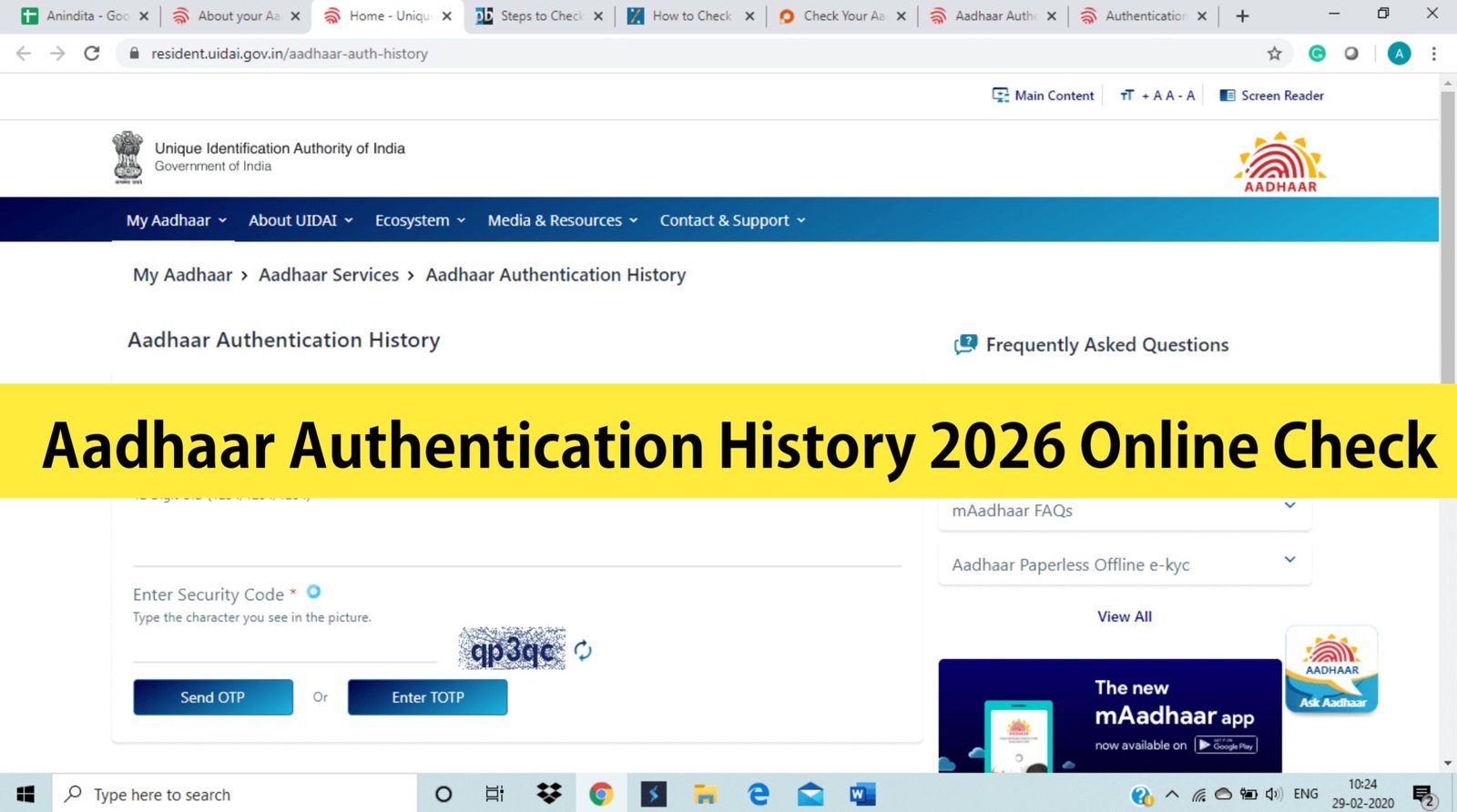Open Task View on taskbar
The height and width of the screenshot is (812, 1457).
(494, 794)
